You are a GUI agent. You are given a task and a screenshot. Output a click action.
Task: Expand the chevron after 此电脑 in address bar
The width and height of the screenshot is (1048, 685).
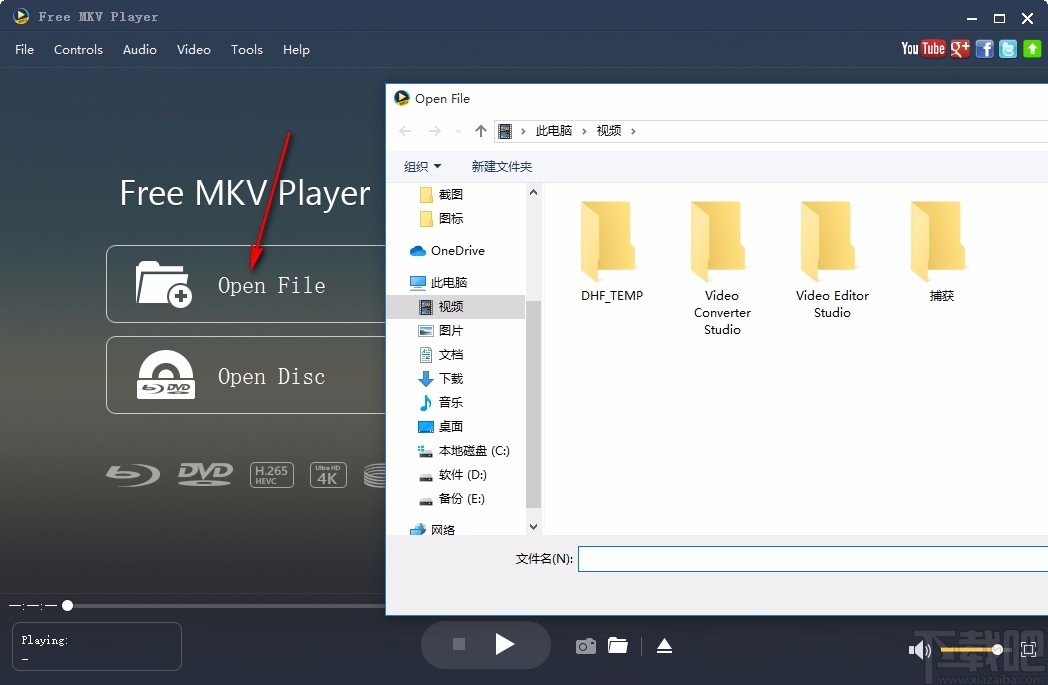pyautogui.click(x=584, y=131)
